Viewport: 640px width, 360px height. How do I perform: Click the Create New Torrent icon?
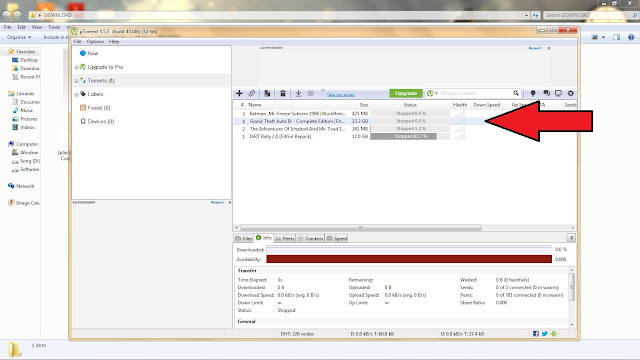click(267, 93)
